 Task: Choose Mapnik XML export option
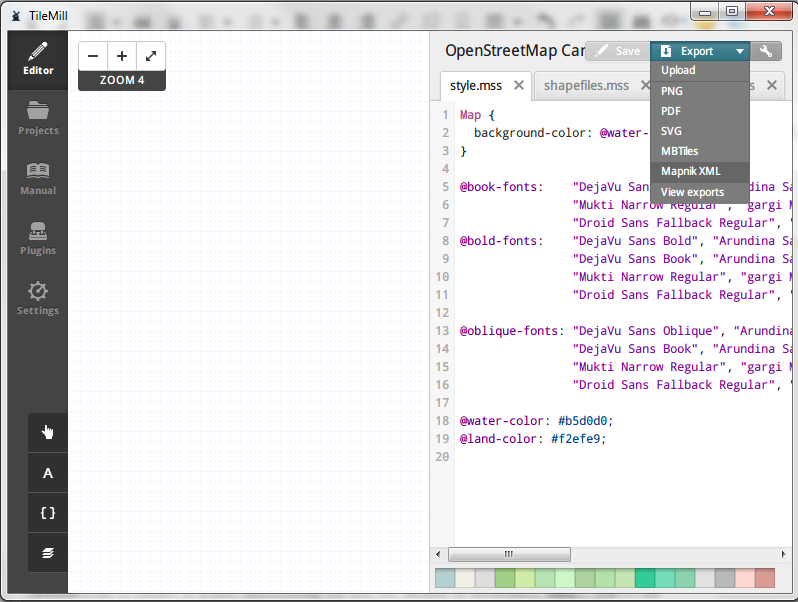point(700,171)
